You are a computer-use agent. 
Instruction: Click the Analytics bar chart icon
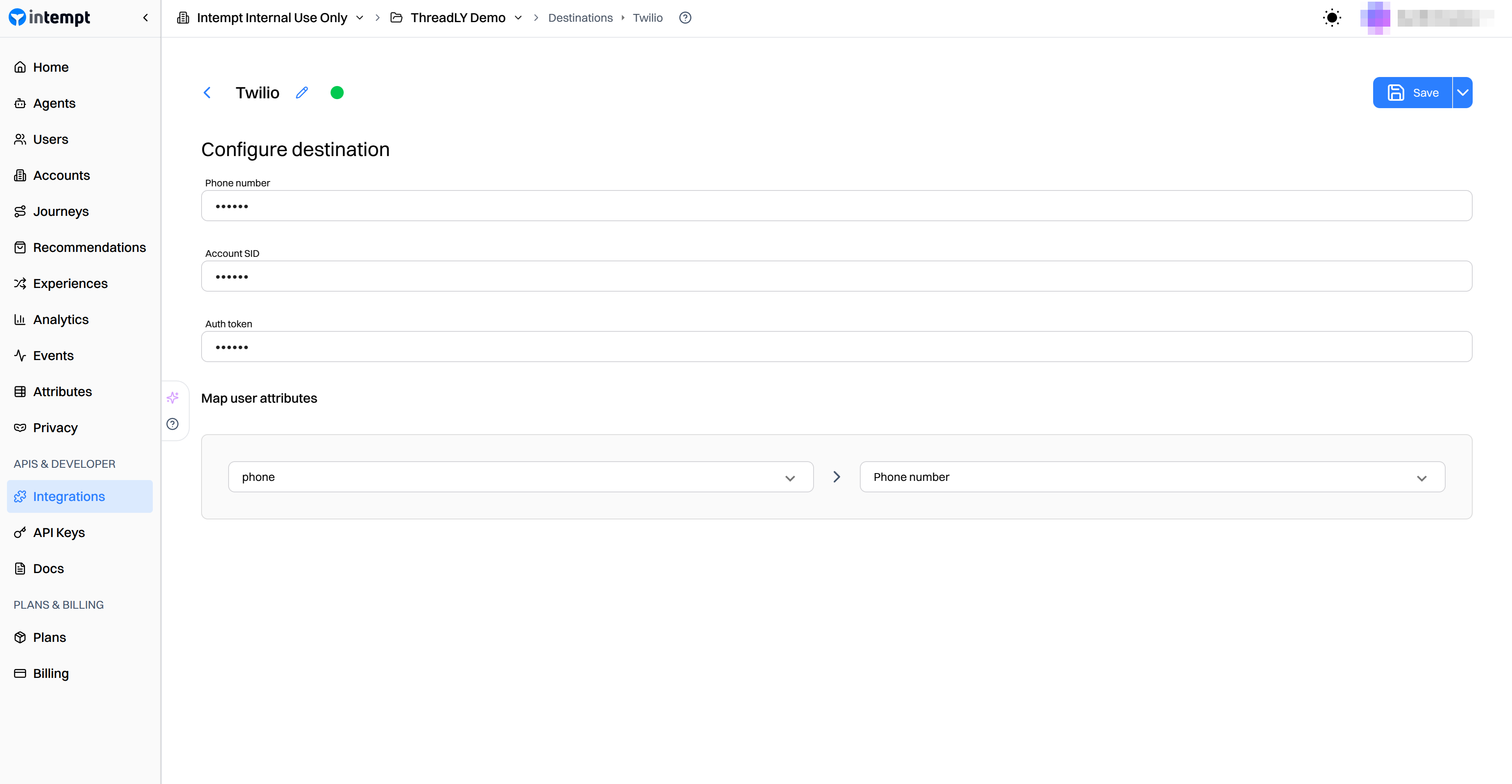20,319
